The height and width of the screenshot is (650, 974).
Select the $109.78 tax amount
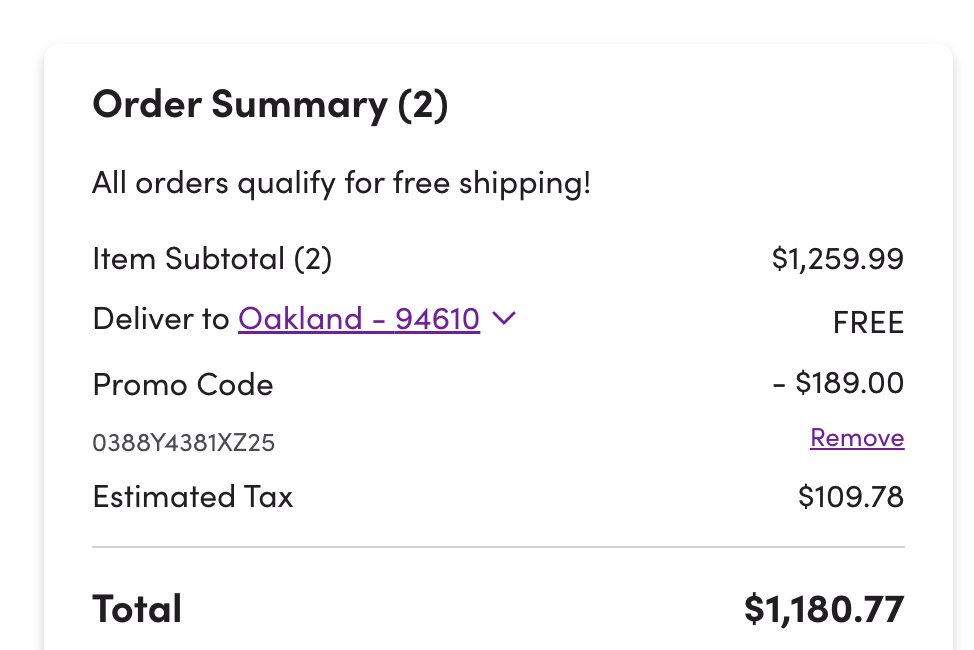[851, 497]
